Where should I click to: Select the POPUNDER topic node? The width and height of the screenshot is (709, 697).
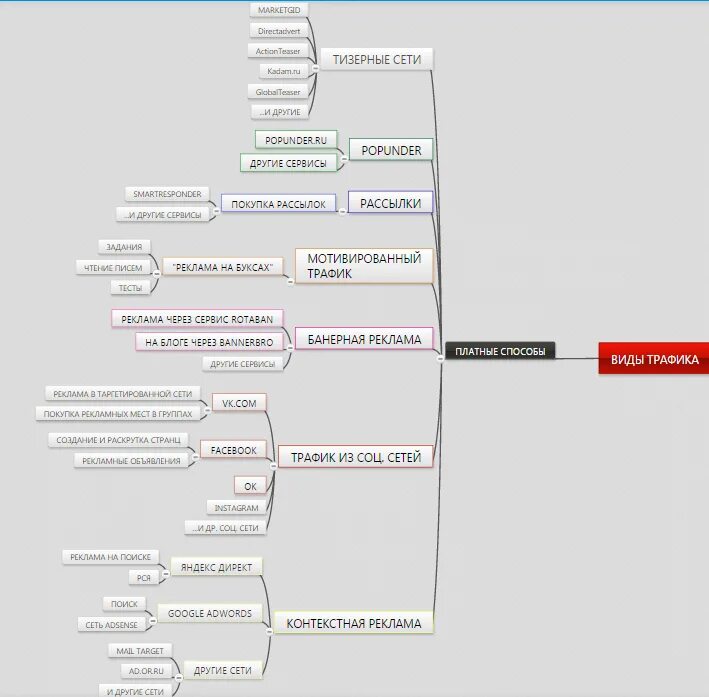pos(391,150)
